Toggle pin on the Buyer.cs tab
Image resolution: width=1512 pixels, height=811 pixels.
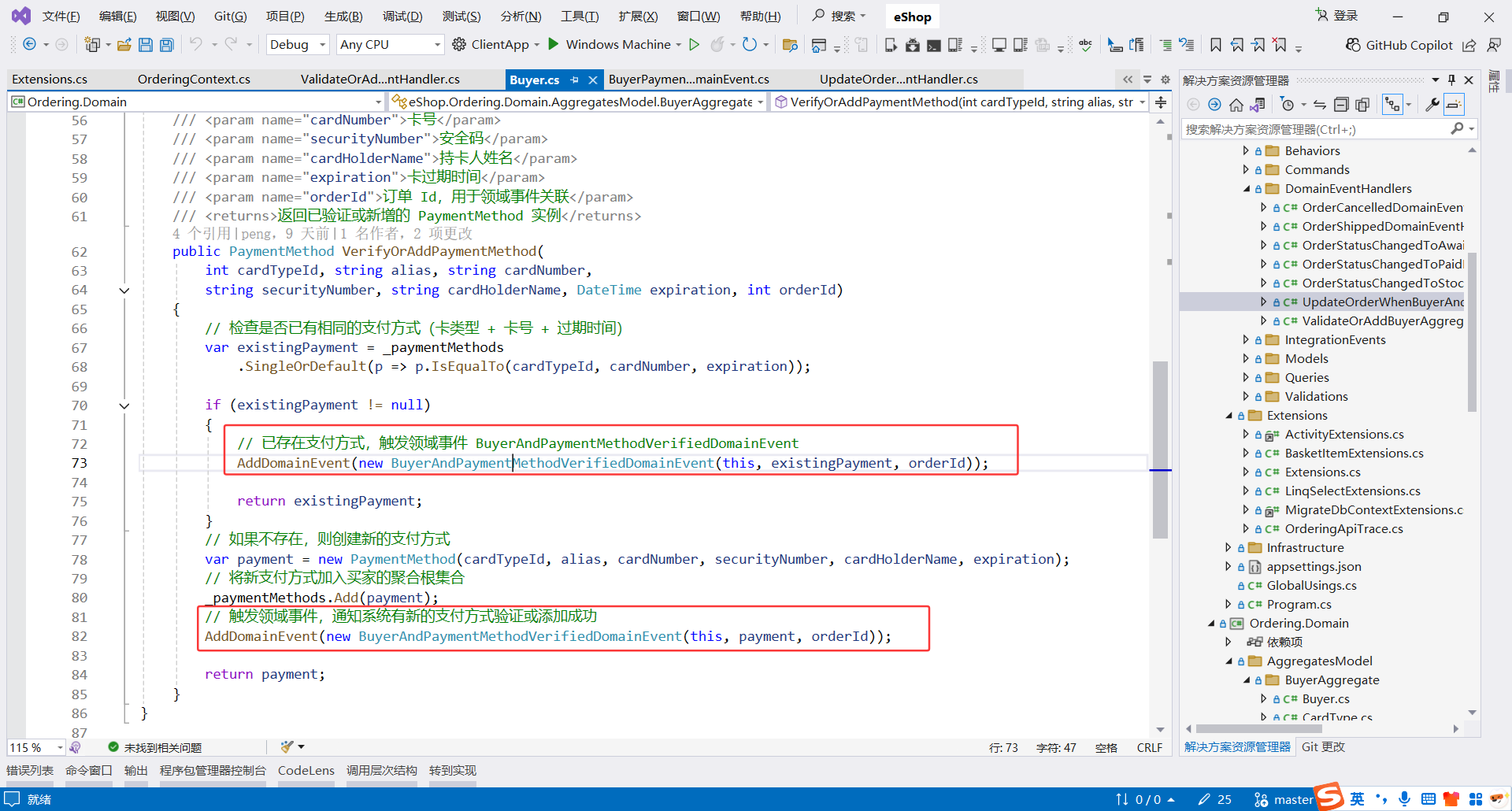[575, 80]
